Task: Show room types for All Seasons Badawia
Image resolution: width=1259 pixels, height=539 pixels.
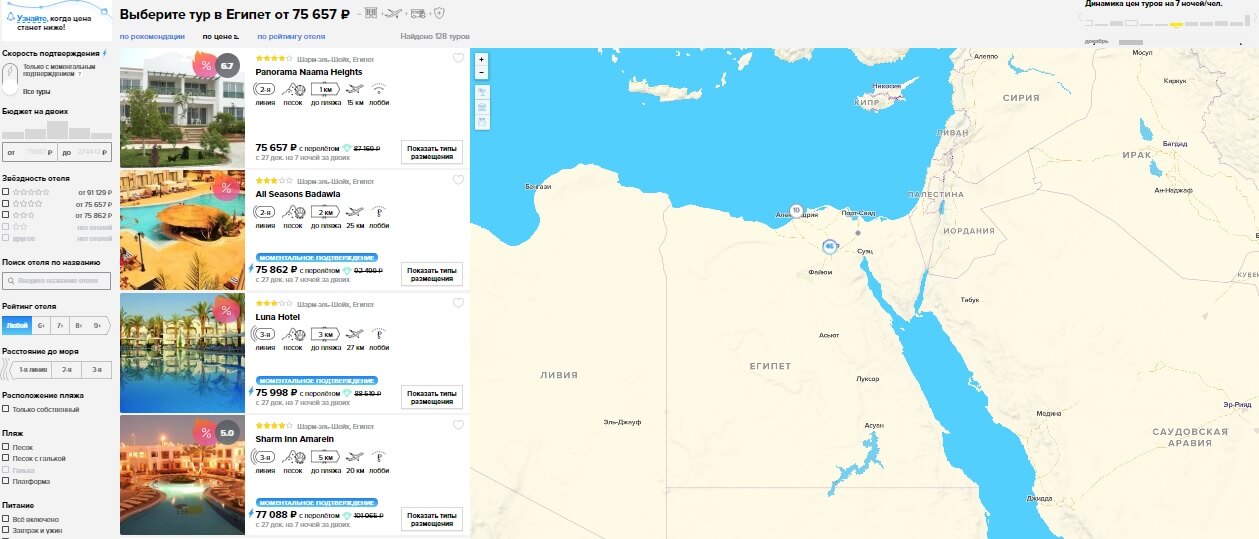Action: pyautogui.click(x=432, y=274)
